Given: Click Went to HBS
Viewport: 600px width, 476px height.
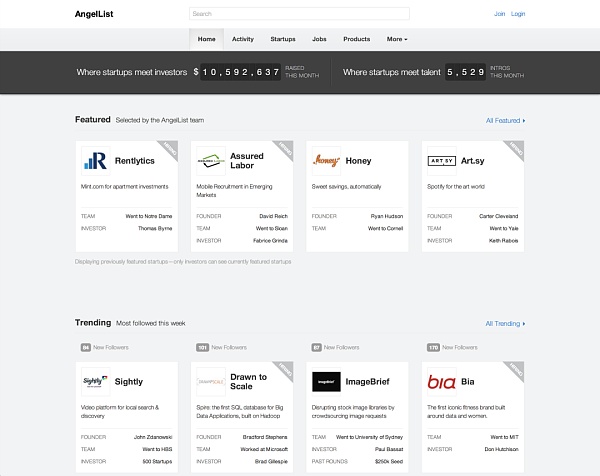Looking at the screenshot, I should tap(157, 449).
